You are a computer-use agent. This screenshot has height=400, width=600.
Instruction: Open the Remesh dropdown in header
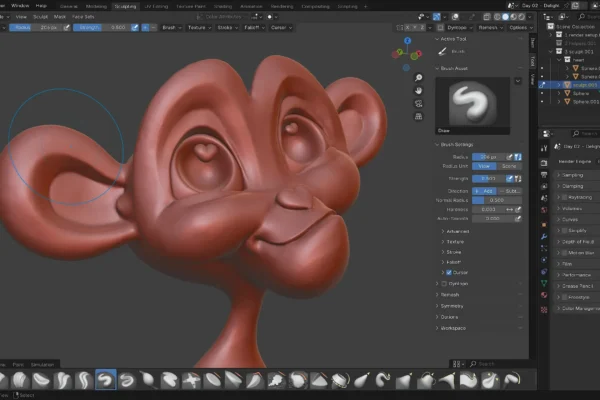pyautogui.click(x=491, y=28)
